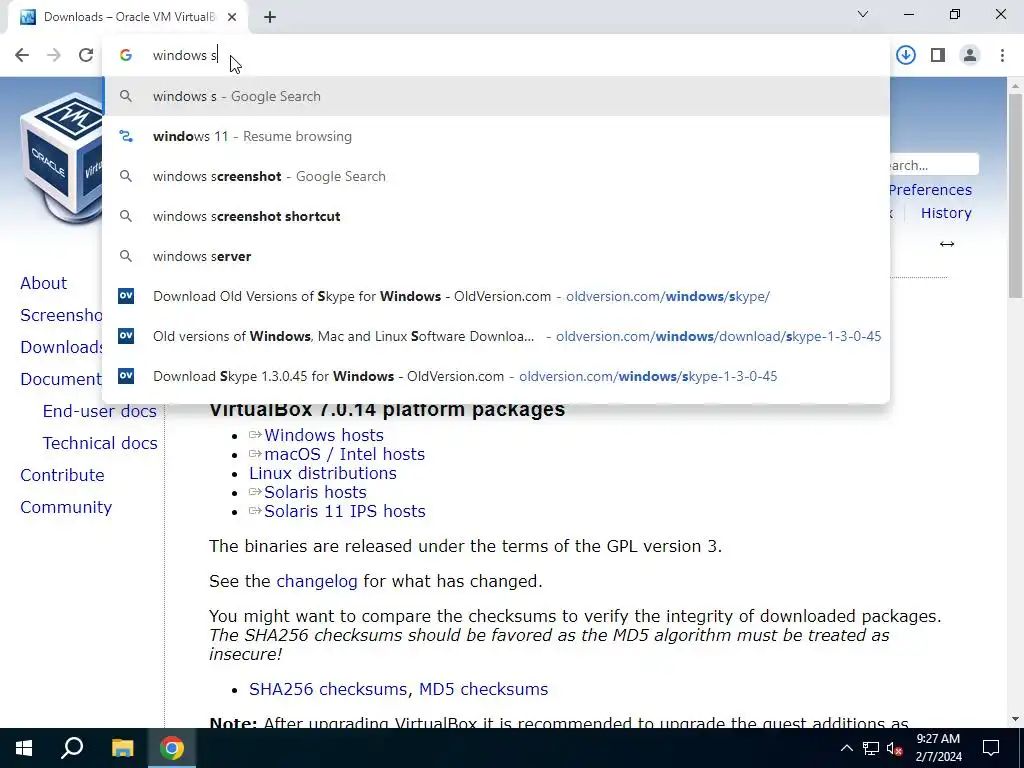
Task: Open the Windows Start menu
Action: click(24, 748)
